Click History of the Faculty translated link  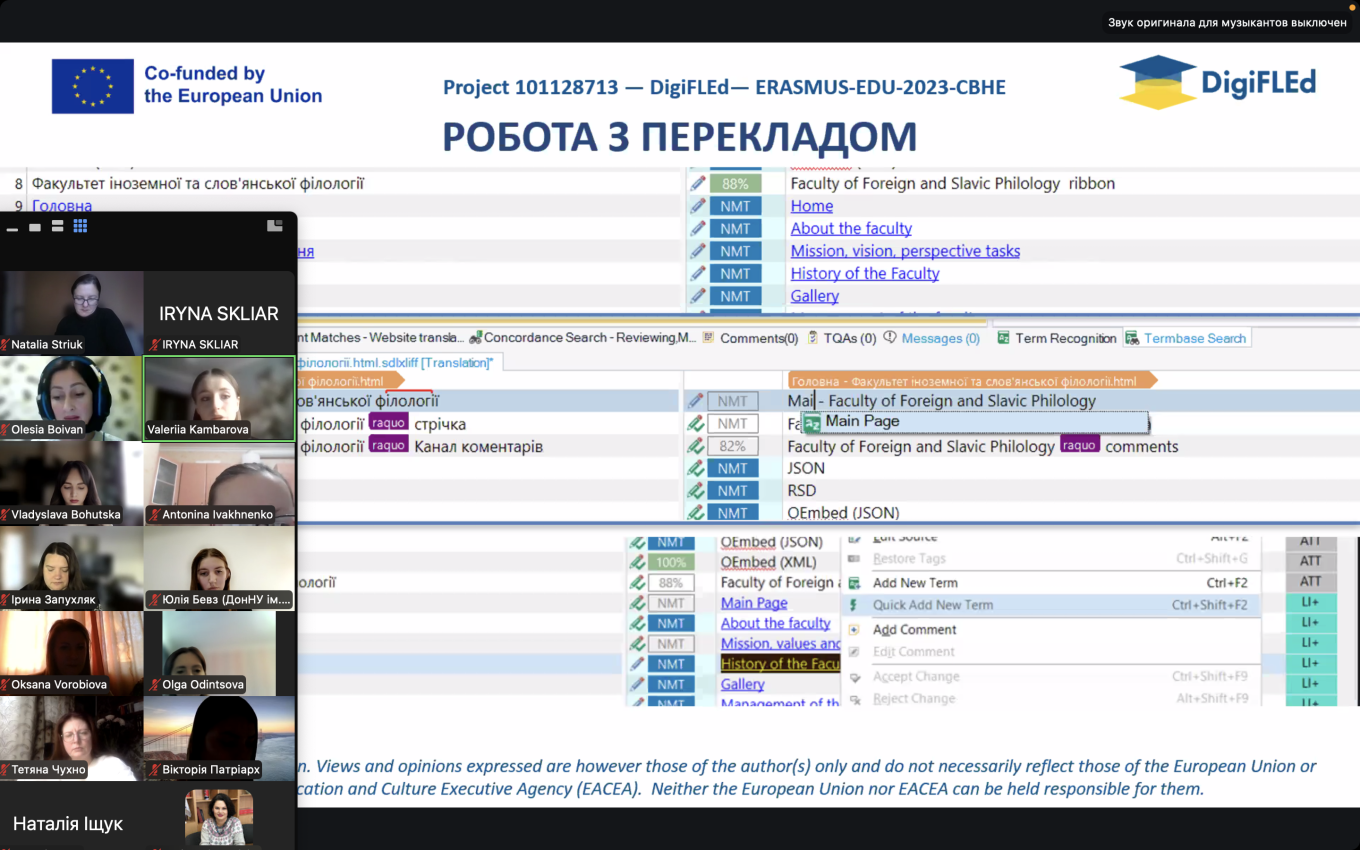pos(865,273)
